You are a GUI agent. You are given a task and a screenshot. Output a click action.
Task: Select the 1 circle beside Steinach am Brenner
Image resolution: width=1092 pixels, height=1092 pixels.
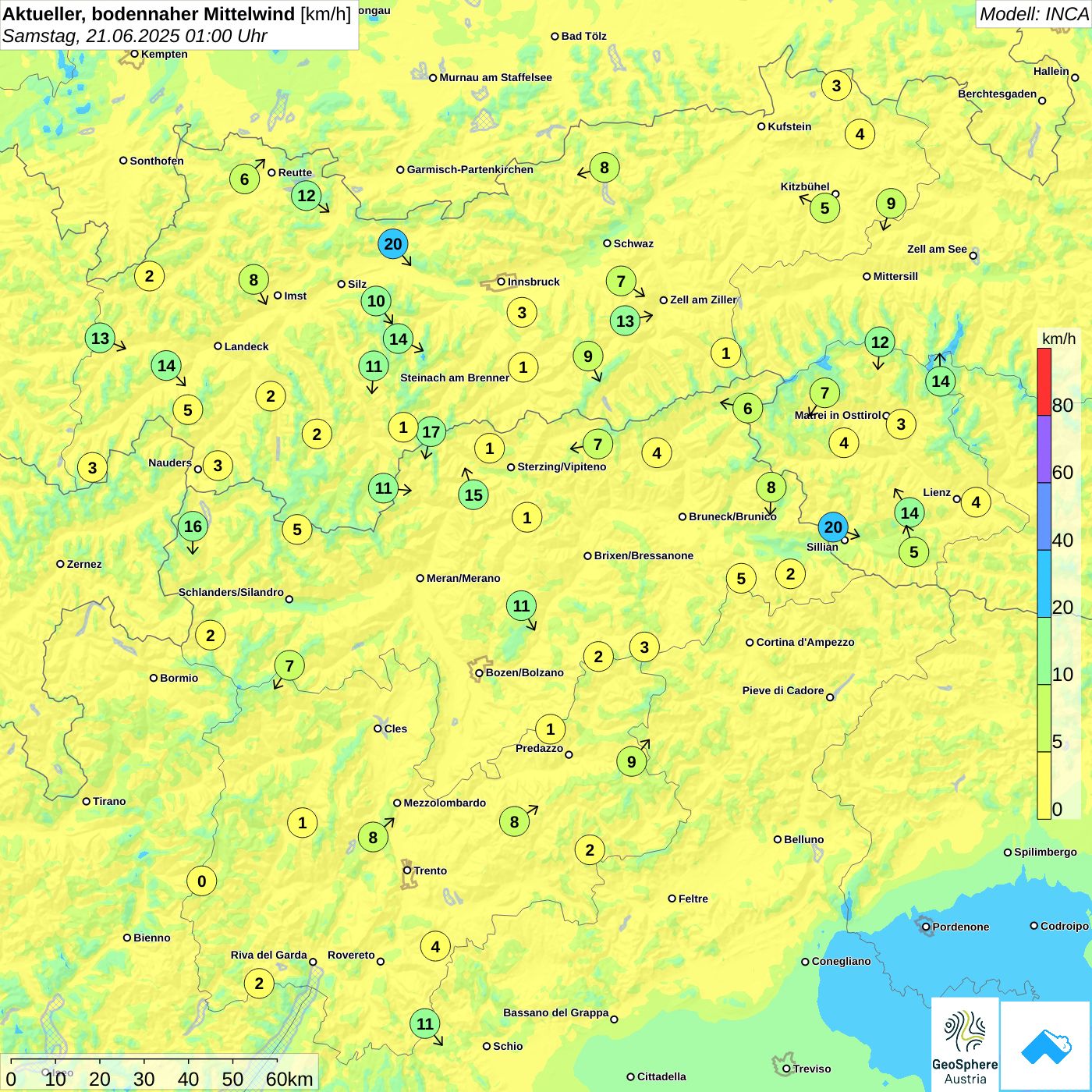(523, 367)
